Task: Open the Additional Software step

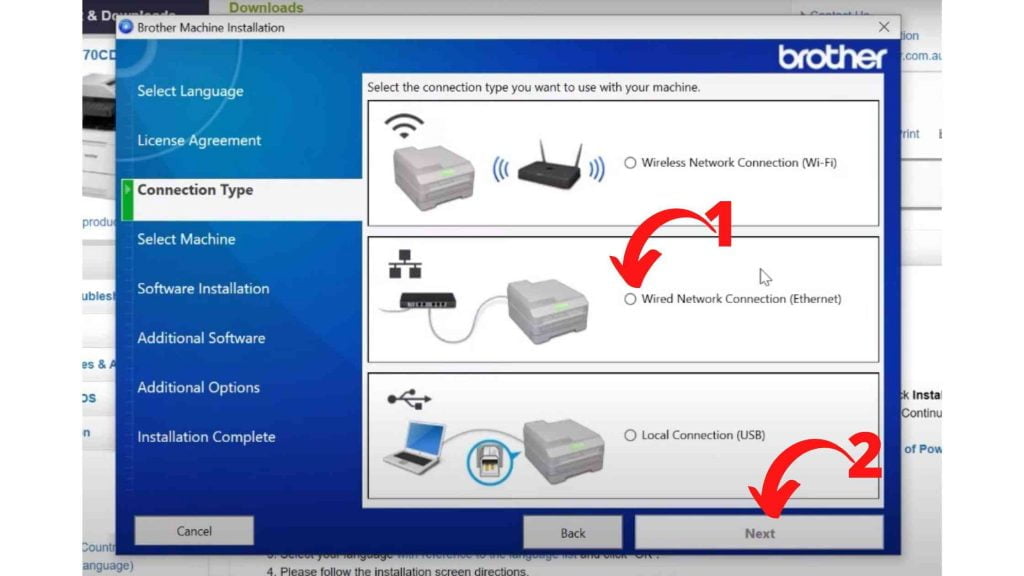Action: [x=201, y=338]
